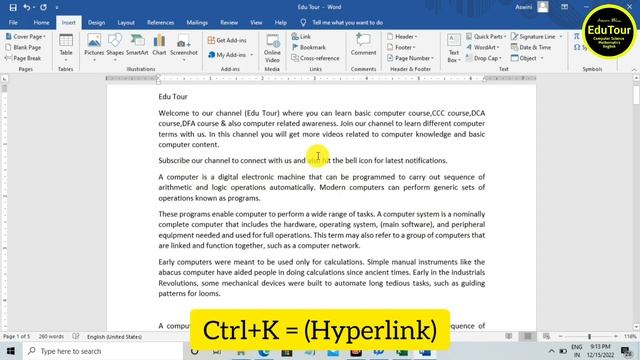Switch to the Design tab
The image size is (640, 360).
click(96, 22)
